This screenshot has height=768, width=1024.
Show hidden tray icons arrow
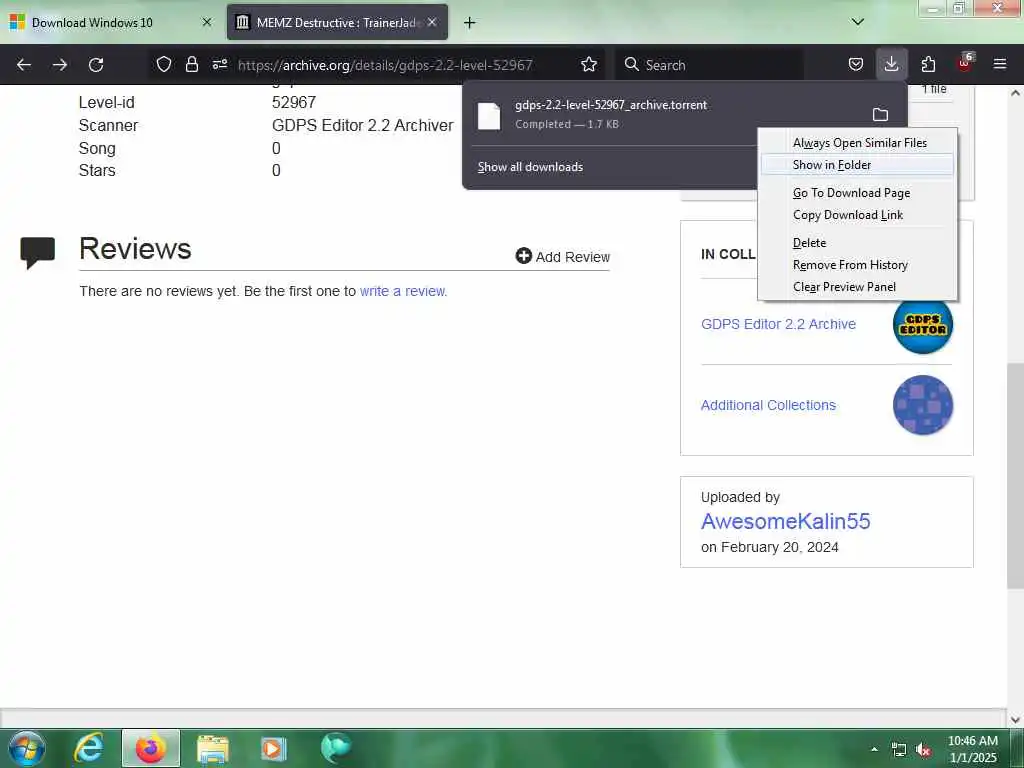pyautogui.click(x=874, y=749)
